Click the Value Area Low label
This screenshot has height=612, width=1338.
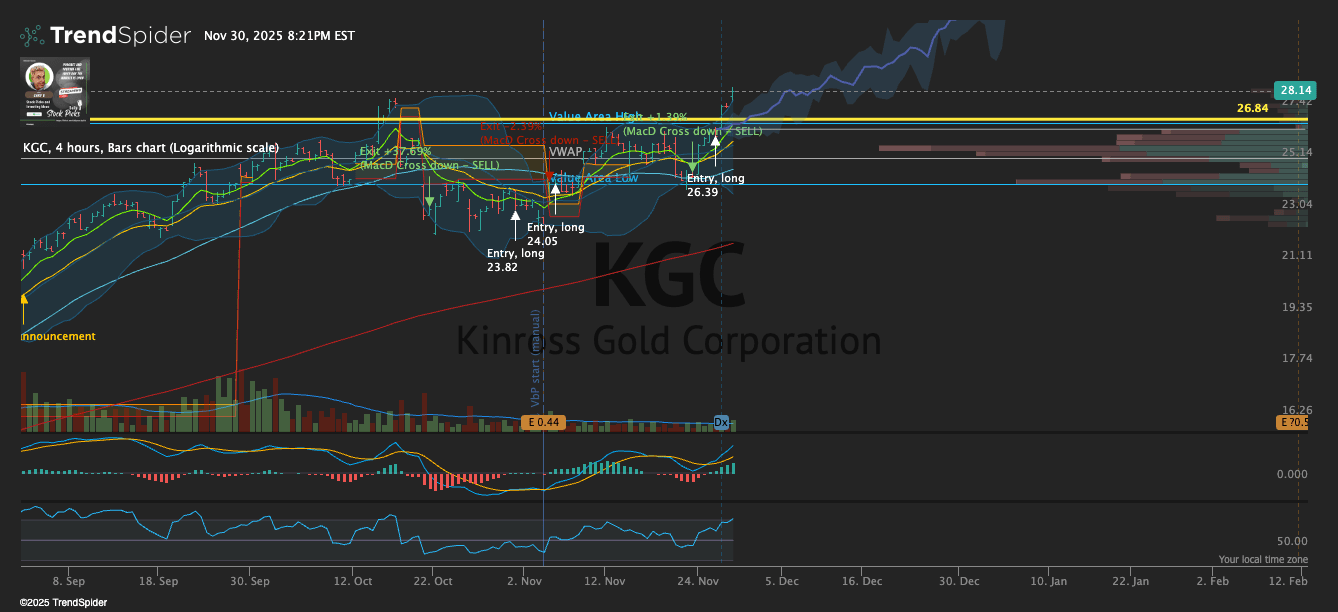[594, 178]
